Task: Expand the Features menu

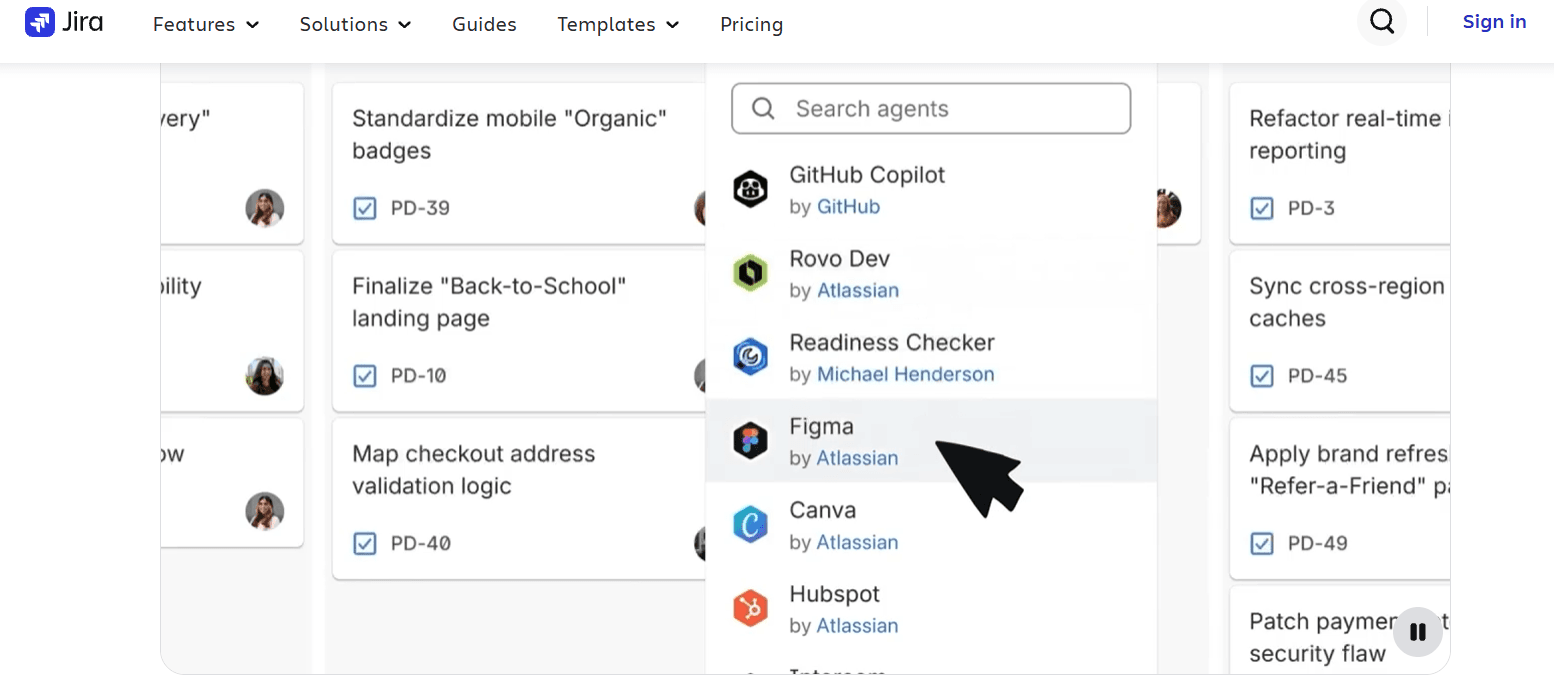Action: 206,24
